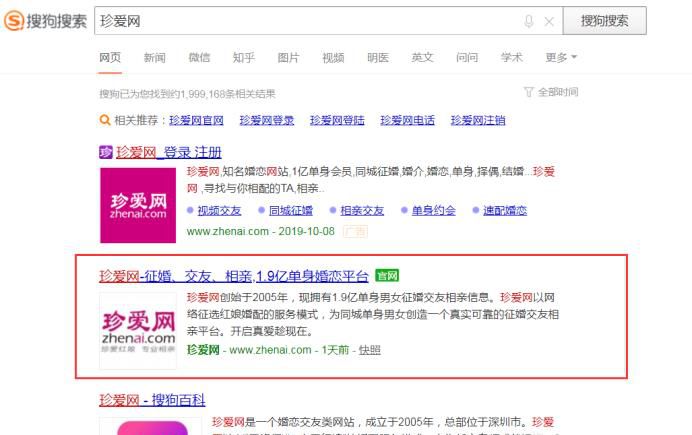Open the 速配婚恋 sublink
The width and height of the screenshot is (692, 435).
(x=505, y=210)
